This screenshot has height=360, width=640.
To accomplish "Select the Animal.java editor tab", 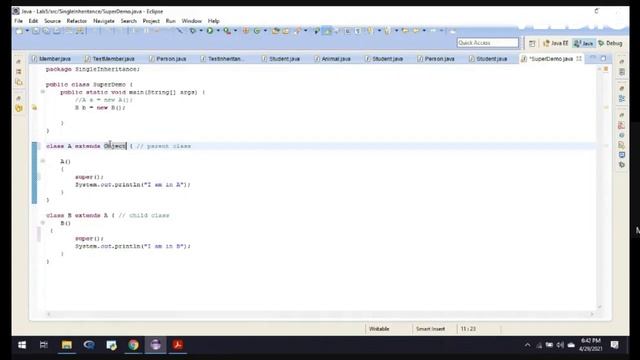I will point(333,59).
